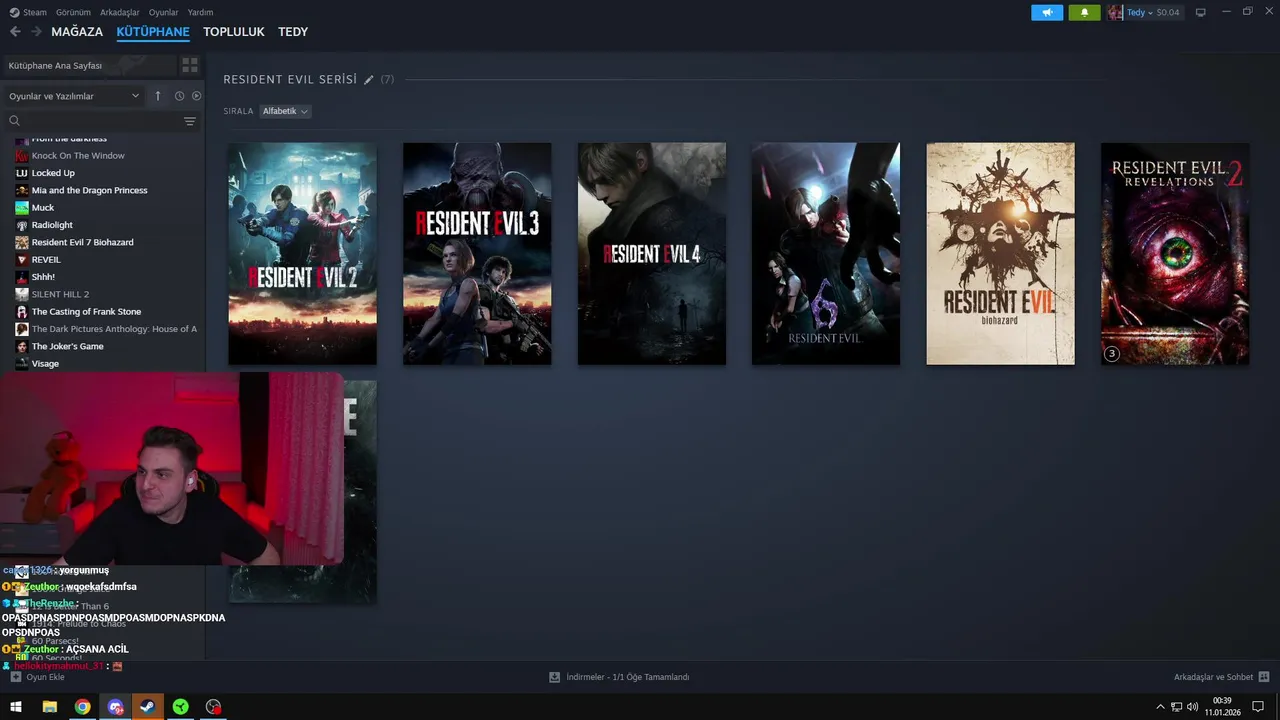This screenshot has height=720, width=1280.
Task: Open Google Chrome from taskbar
Action: [x=82, y=707]
